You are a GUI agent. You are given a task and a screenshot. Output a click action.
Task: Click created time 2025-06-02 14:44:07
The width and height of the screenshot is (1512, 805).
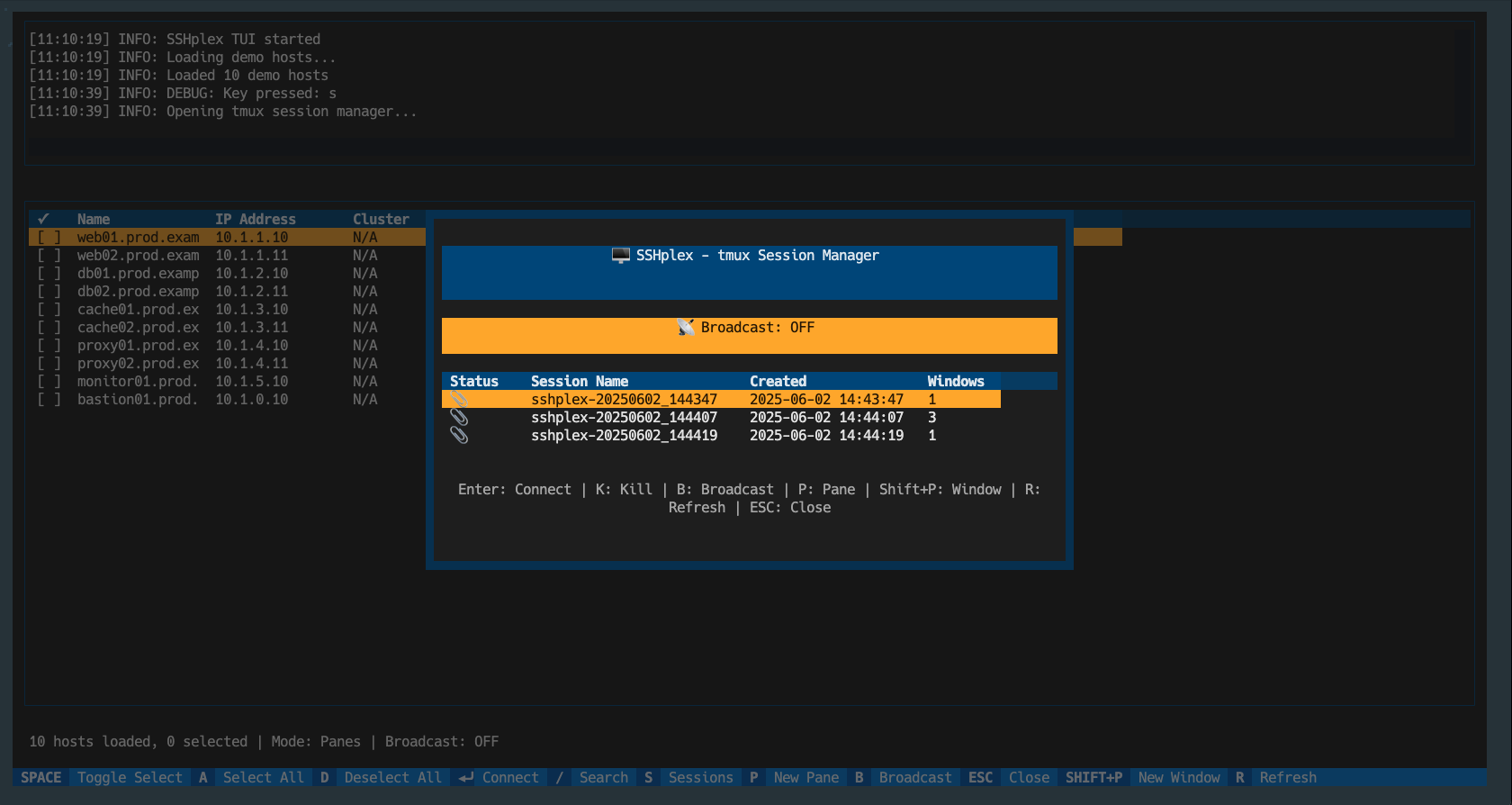[826, 418]
